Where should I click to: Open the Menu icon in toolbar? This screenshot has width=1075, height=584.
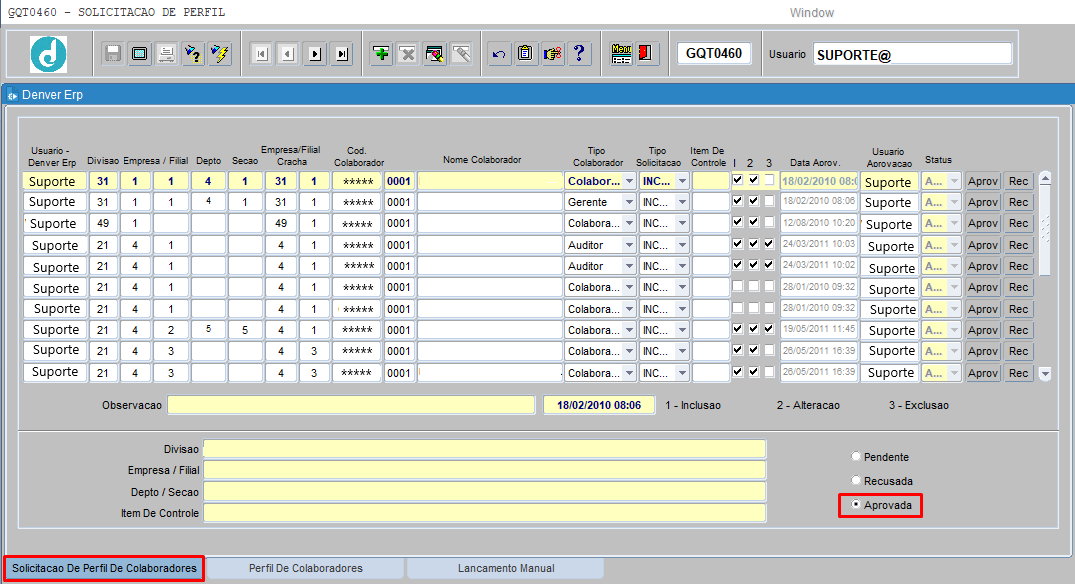621,53
